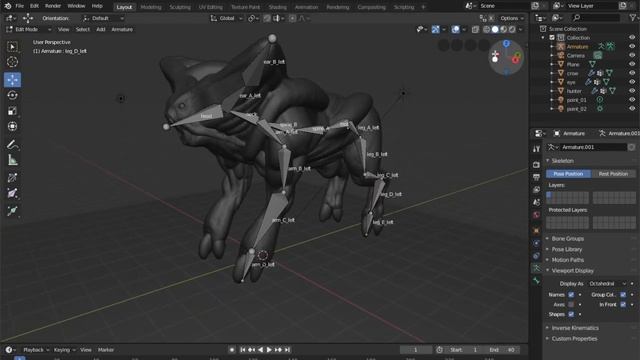This screenshot has width=640, height=360.
Task: Hide Camera object in outliner
Action: [632, 56]
